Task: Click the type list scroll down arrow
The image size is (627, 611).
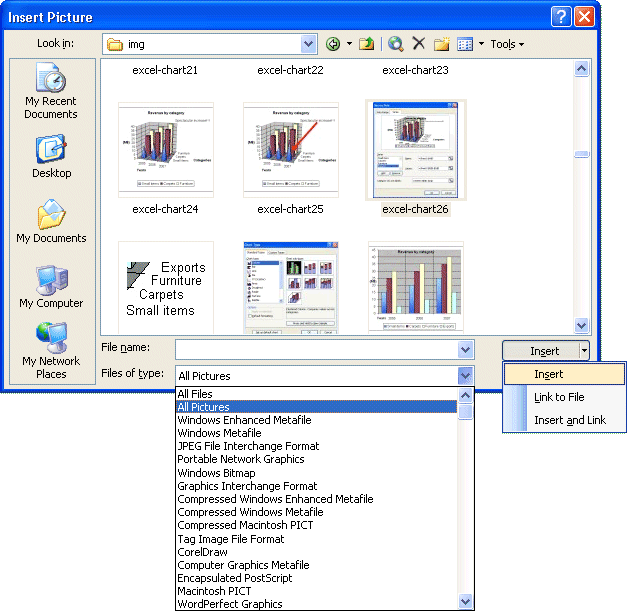Action: point(465,601)
